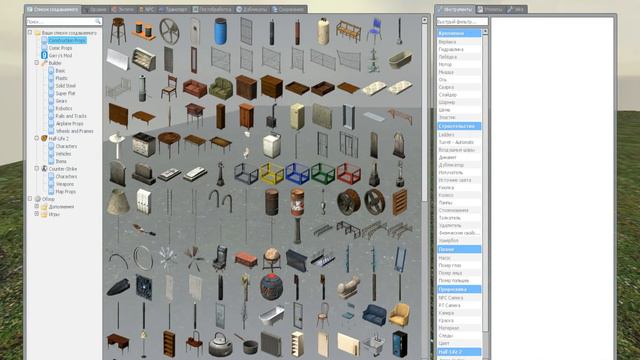Spawn the white washing machine prop
The height and width of the screenshot is (360, 640).
[x=272, y=145]
